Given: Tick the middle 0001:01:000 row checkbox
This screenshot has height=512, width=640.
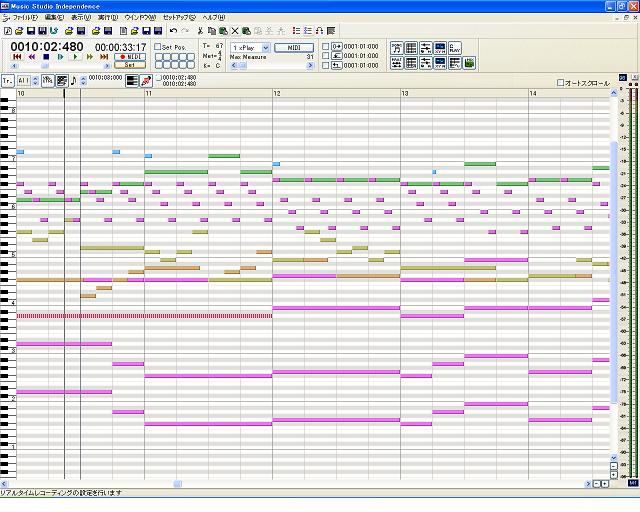Looking at the screenshot, I should (x=326, y=56).
